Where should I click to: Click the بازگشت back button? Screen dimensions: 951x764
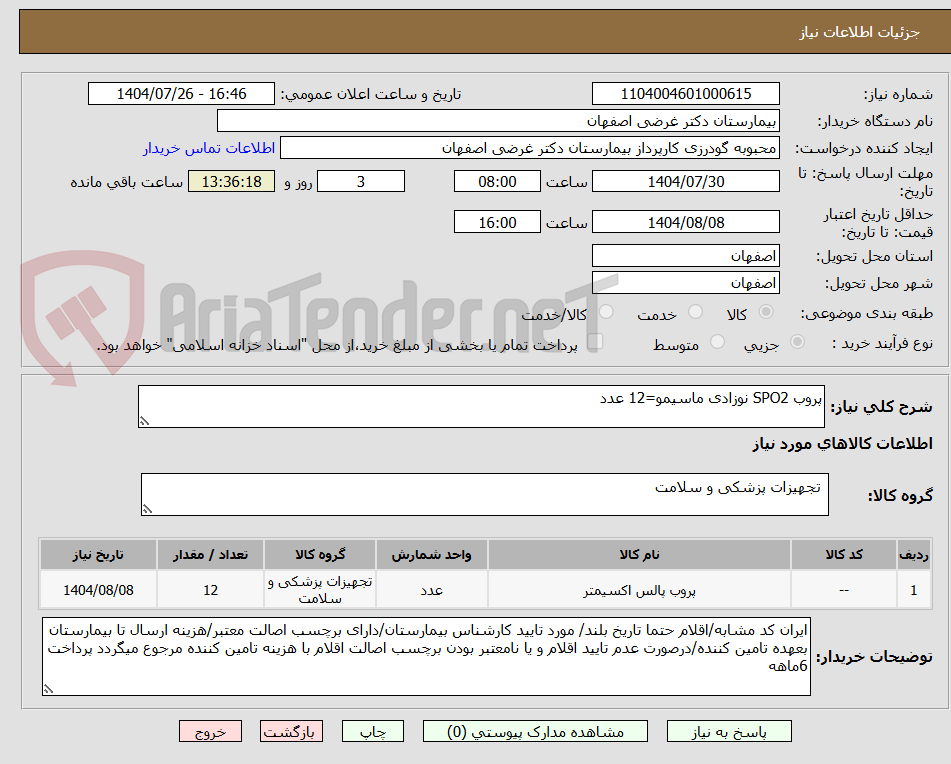tap(291, 731)
